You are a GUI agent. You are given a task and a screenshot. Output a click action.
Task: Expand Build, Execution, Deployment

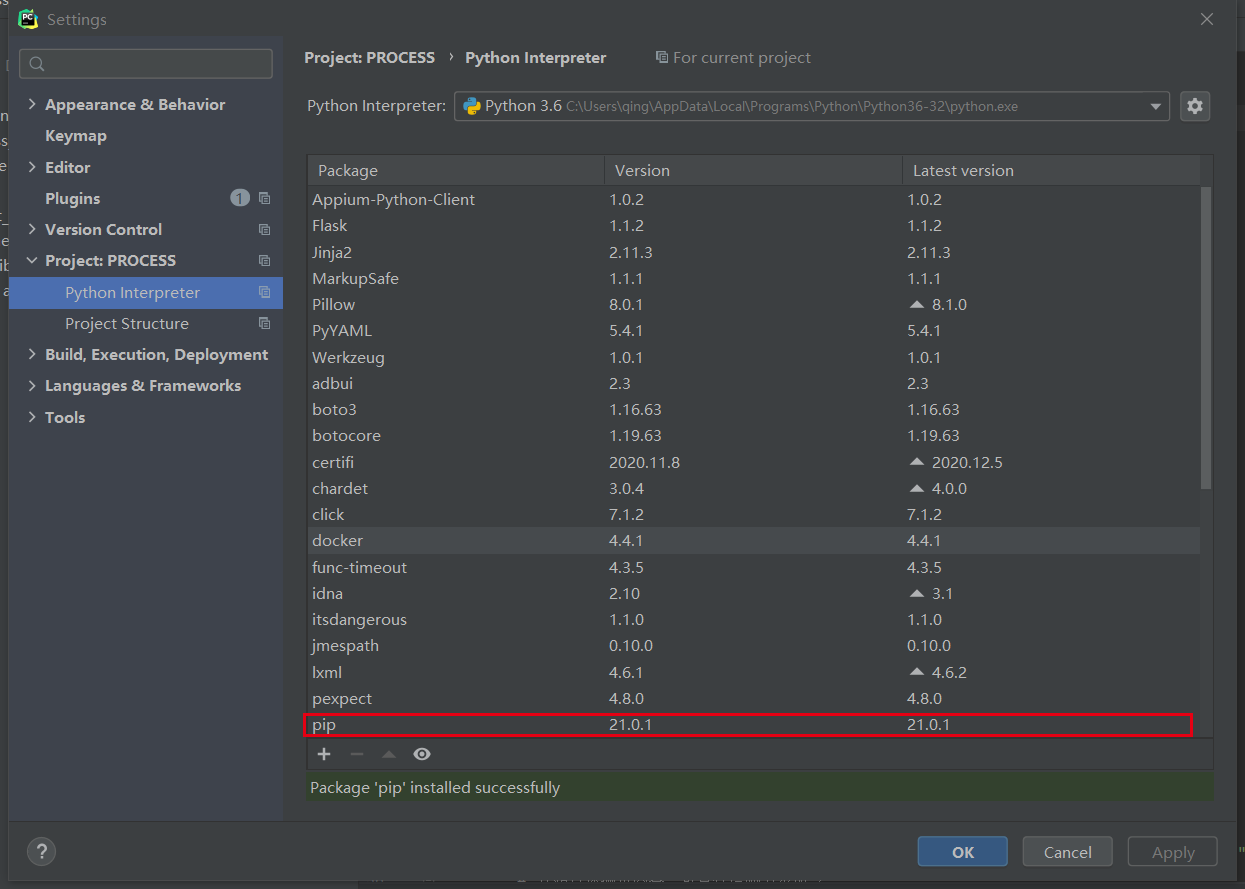point(31,354)
